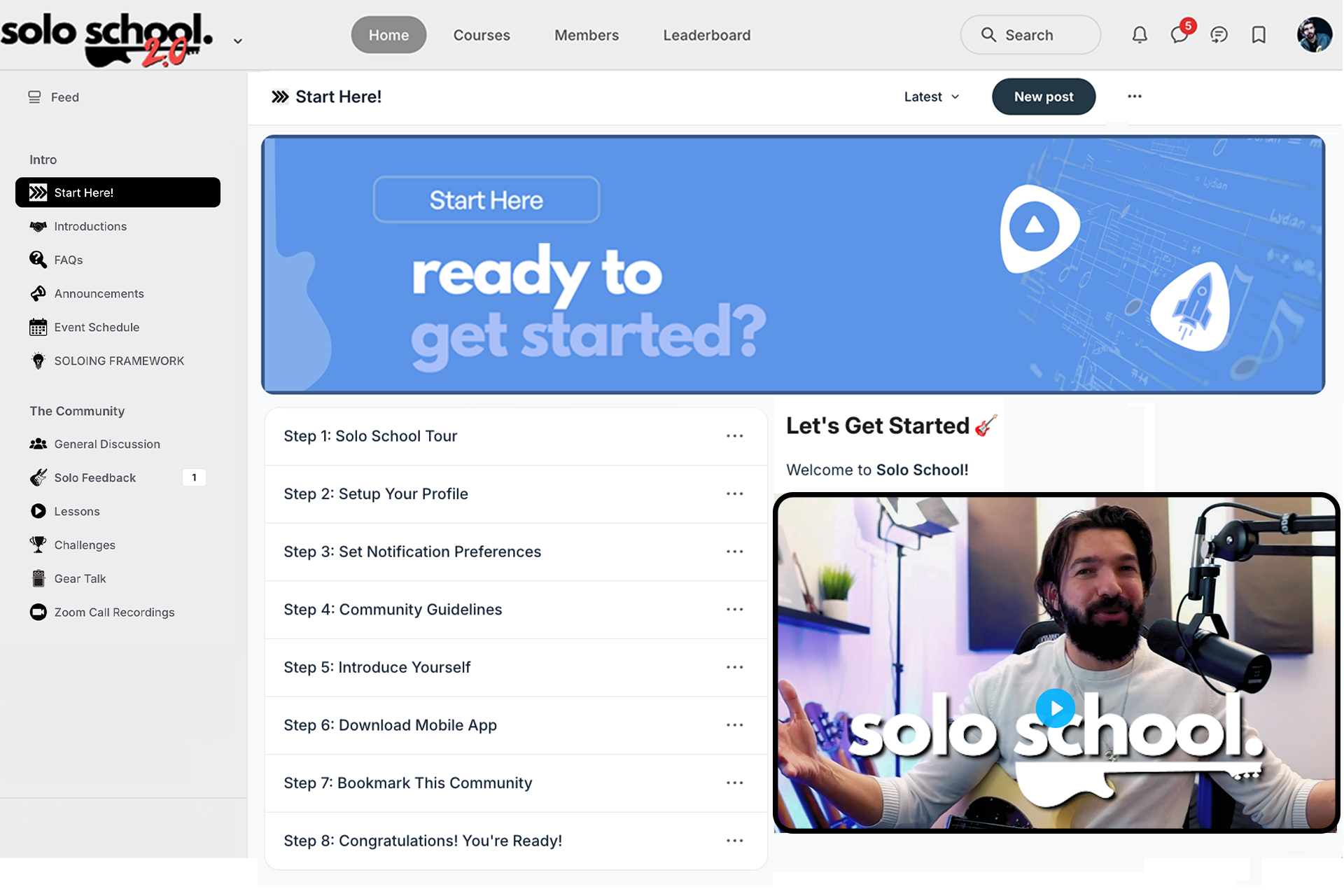This screenshot has height=896, width=1344.
Task: Click the New post button
Action: point(1044,97)
